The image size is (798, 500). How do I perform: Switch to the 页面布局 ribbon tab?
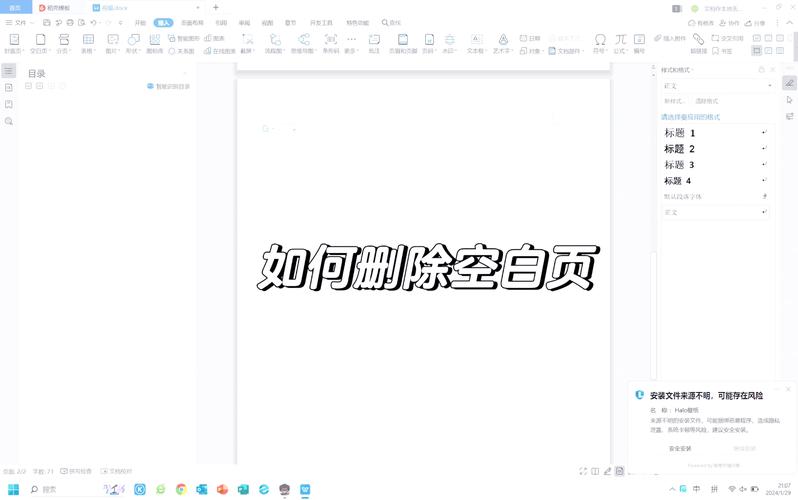(x=192, y=23)
